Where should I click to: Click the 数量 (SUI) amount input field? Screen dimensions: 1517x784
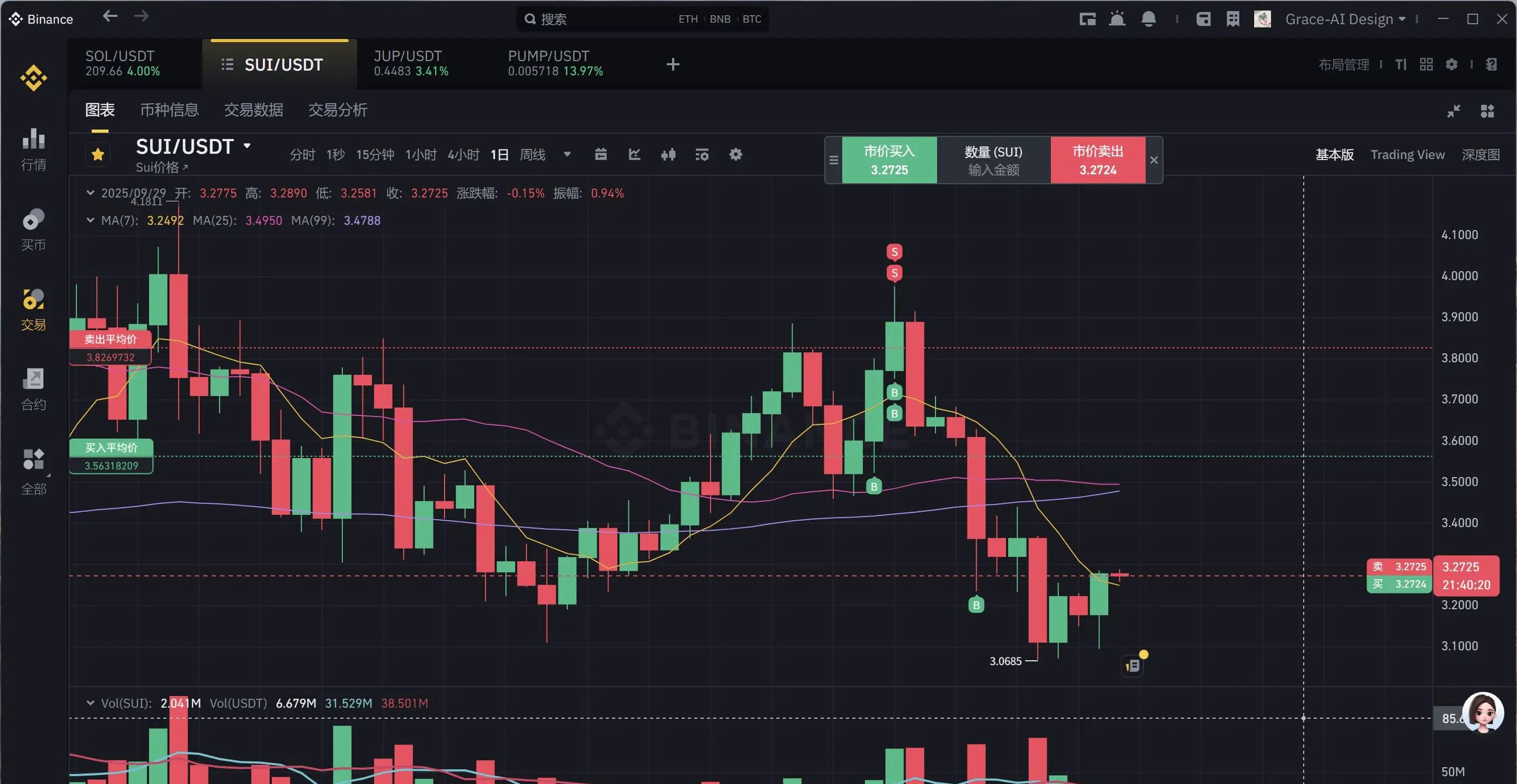coord(993,160)
